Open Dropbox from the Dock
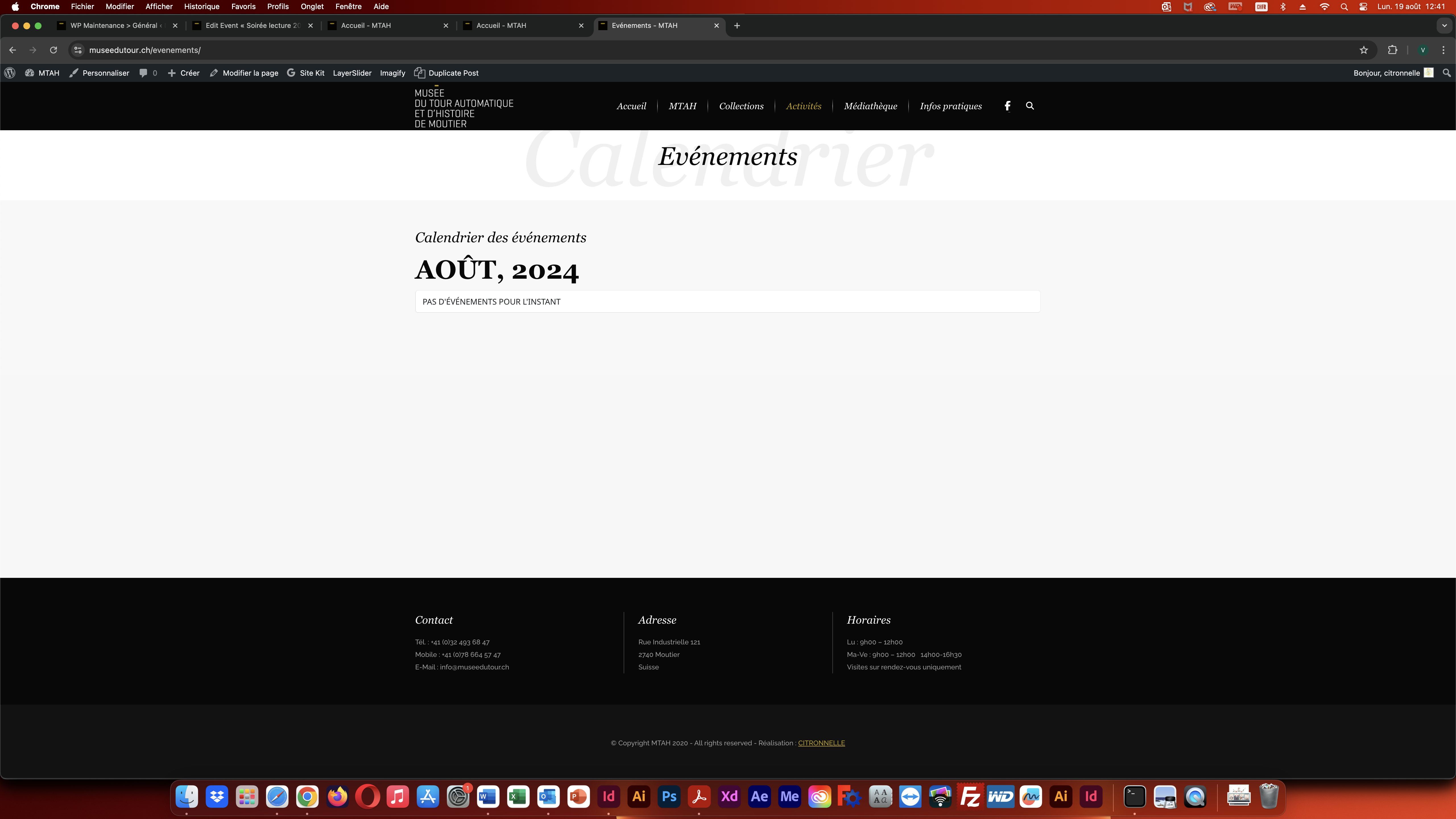 click(217, 797)
